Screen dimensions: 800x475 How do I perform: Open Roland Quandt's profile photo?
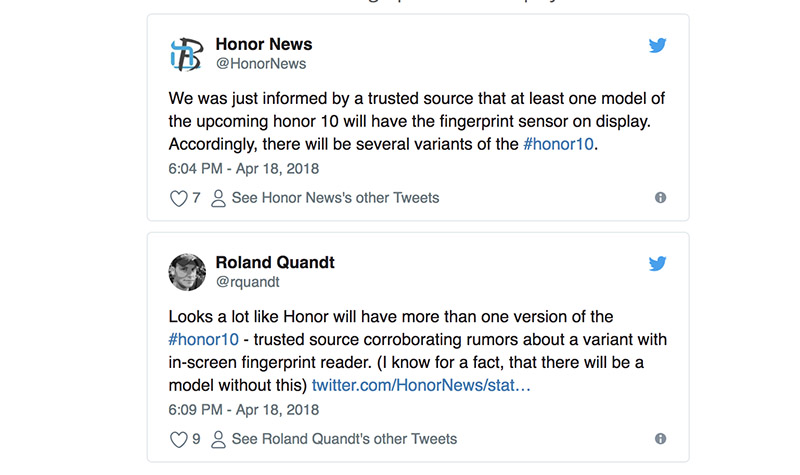tap(187, 272)
